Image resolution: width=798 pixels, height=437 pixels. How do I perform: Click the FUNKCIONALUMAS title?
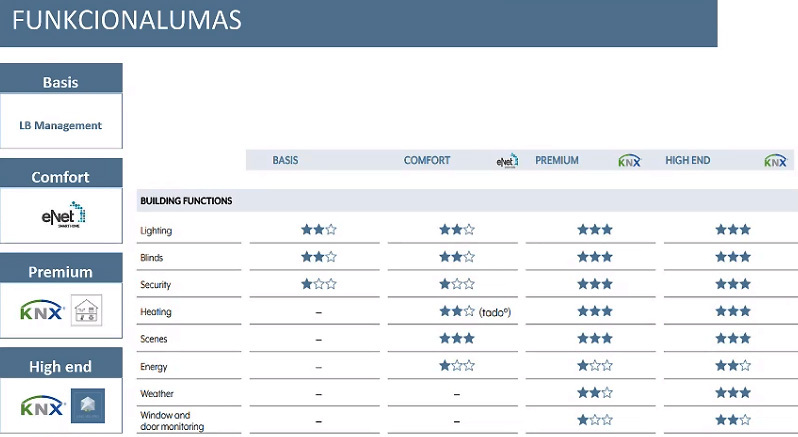pyautogui.click(x=127, y=20)
